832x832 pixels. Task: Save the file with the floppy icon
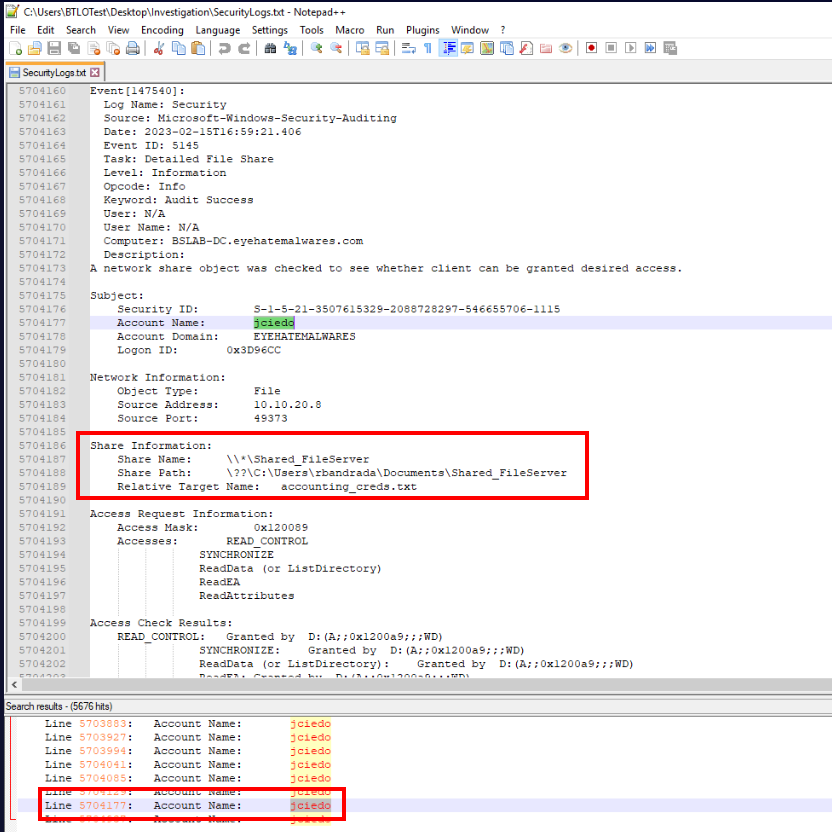click(54, 48)
